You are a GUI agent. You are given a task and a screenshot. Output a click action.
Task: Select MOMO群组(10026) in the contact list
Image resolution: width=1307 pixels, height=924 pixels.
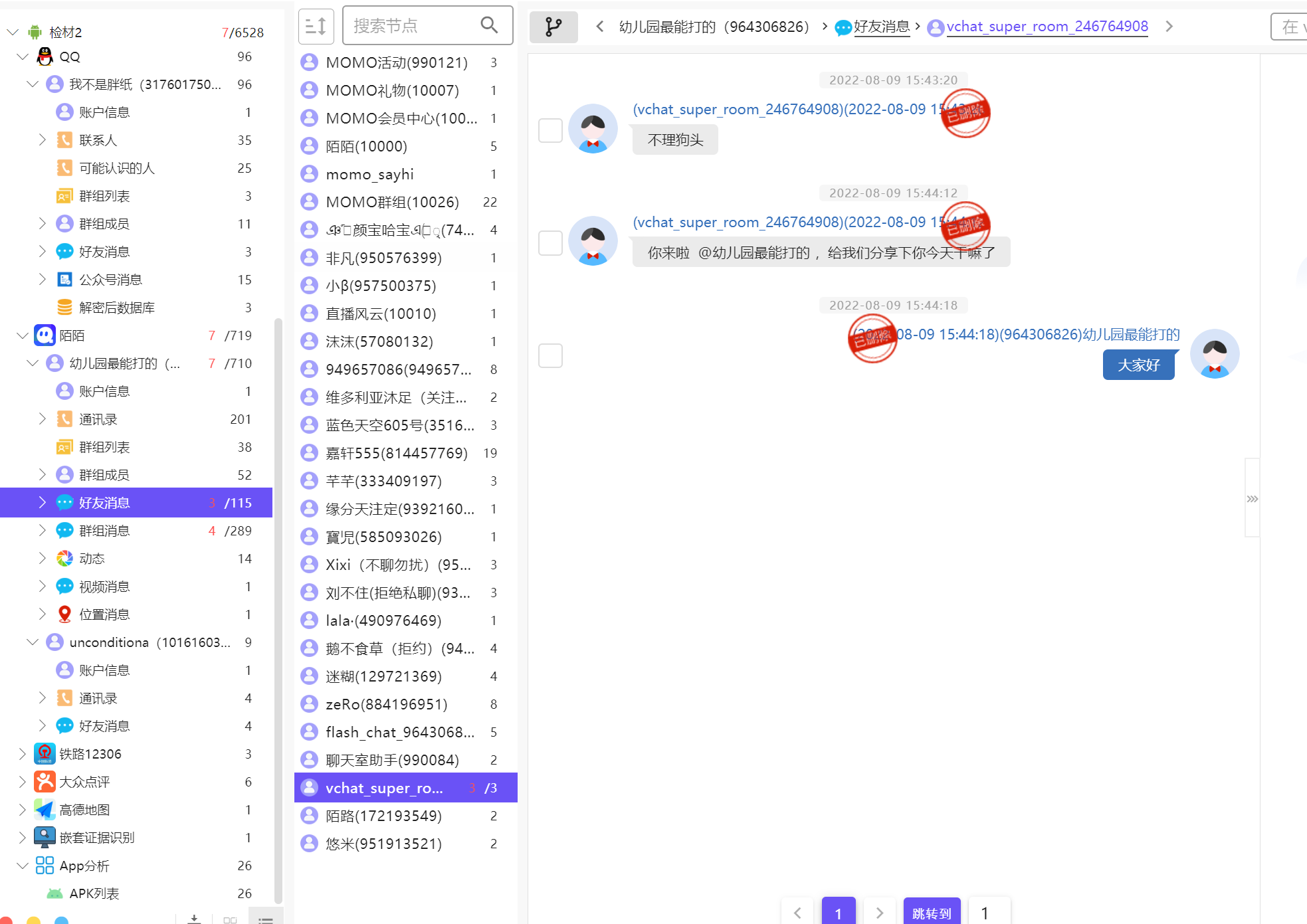pos(392,202)
